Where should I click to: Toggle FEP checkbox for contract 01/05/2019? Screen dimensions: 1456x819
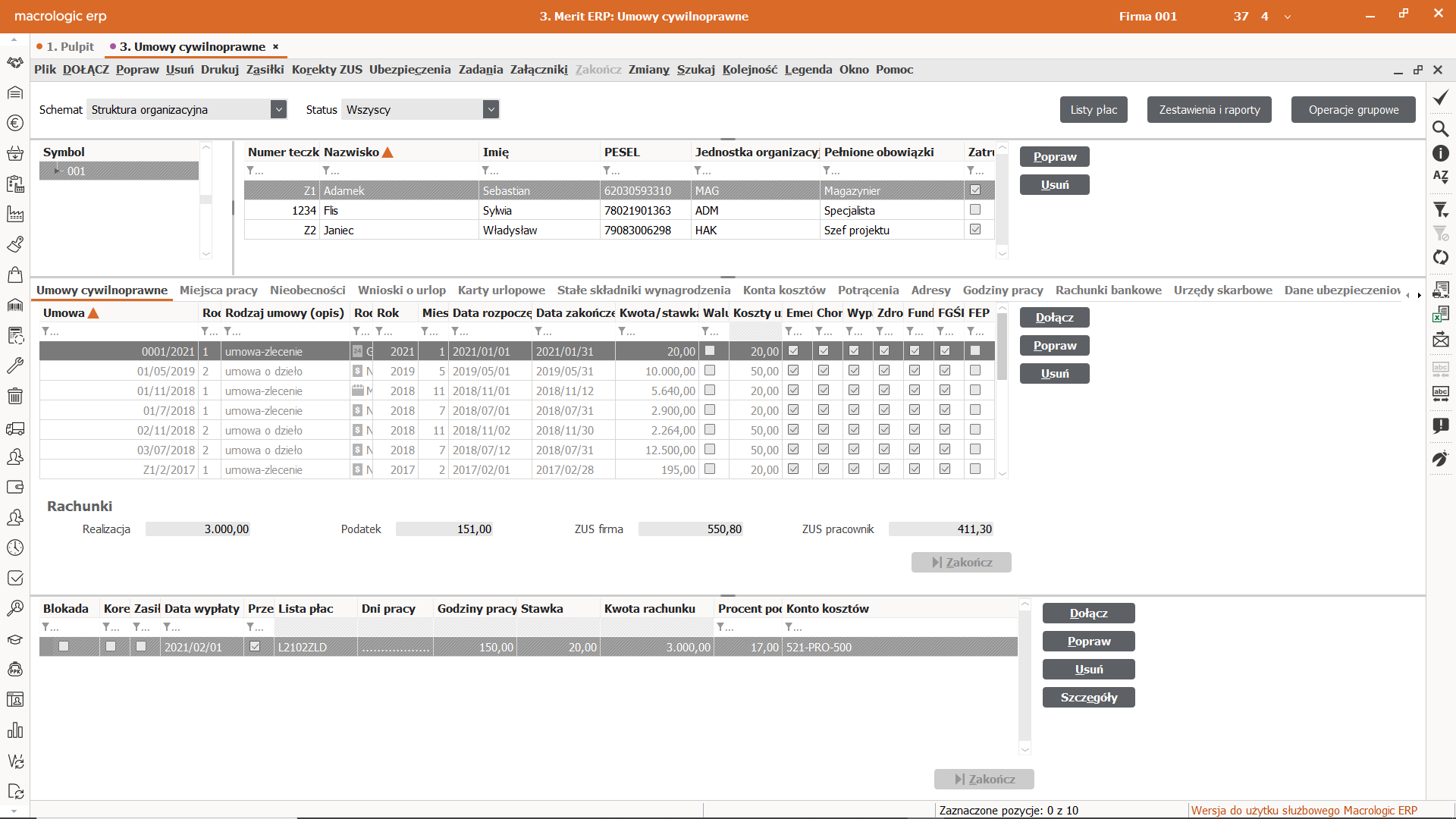click(975, 371)
